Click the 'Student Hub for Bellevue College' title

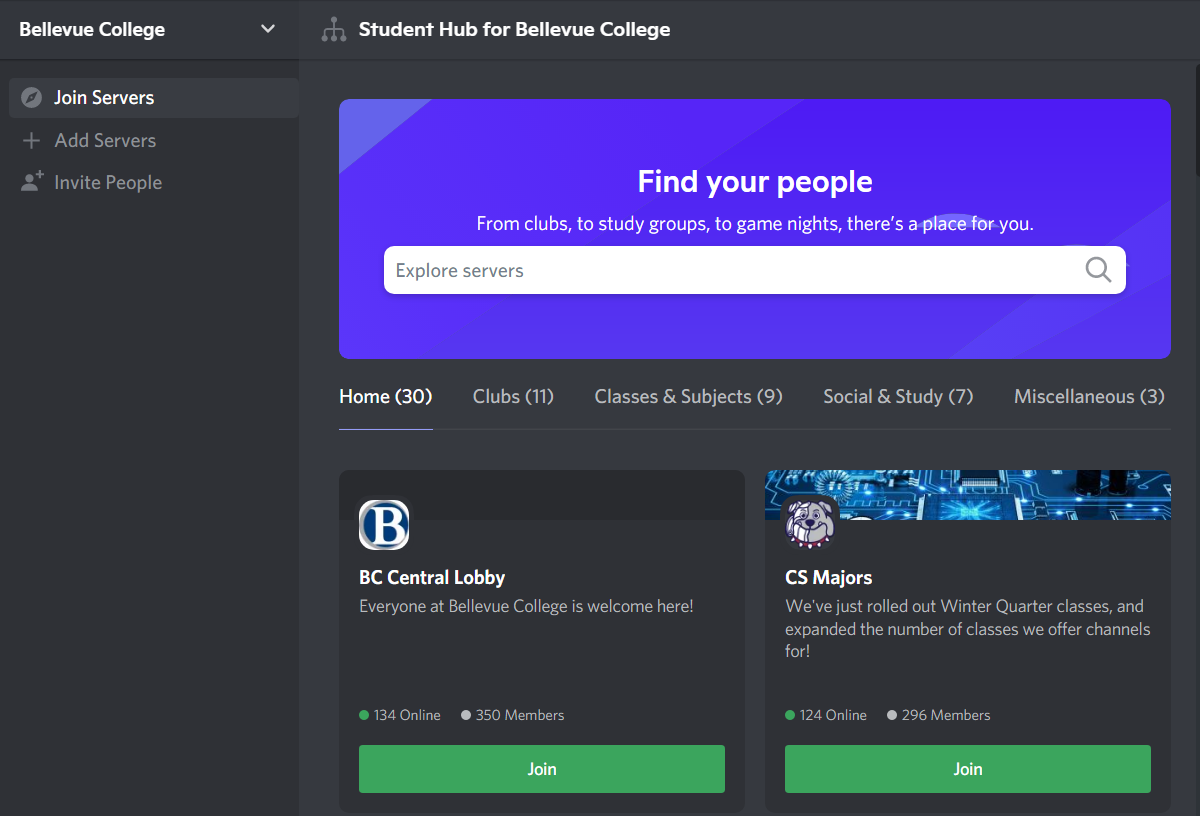pos(515,30)
